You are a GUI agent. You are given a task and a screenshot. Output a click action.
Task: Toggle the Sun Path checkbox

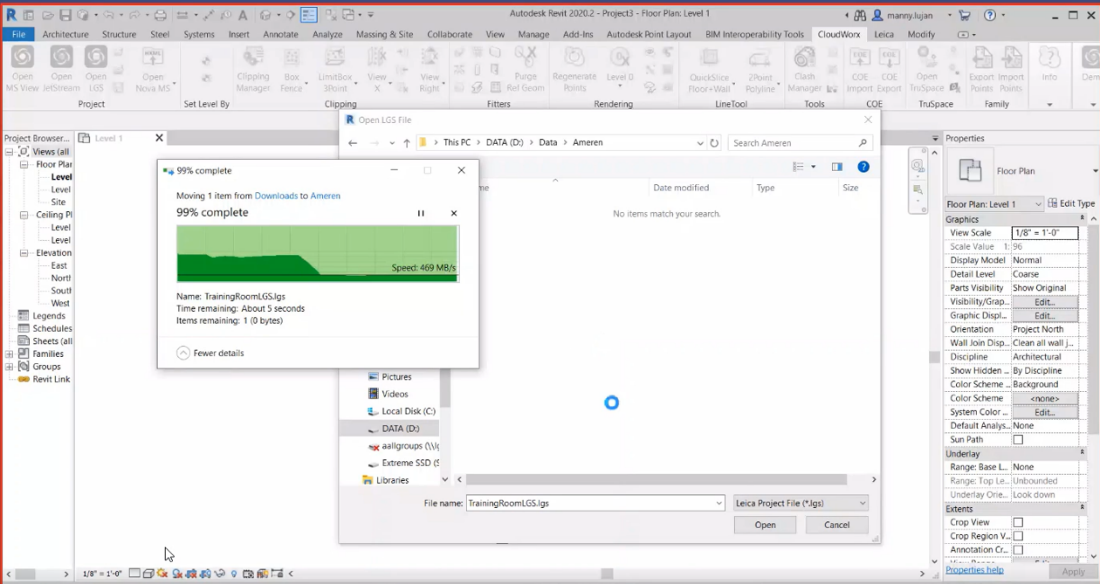(1018, 439)
